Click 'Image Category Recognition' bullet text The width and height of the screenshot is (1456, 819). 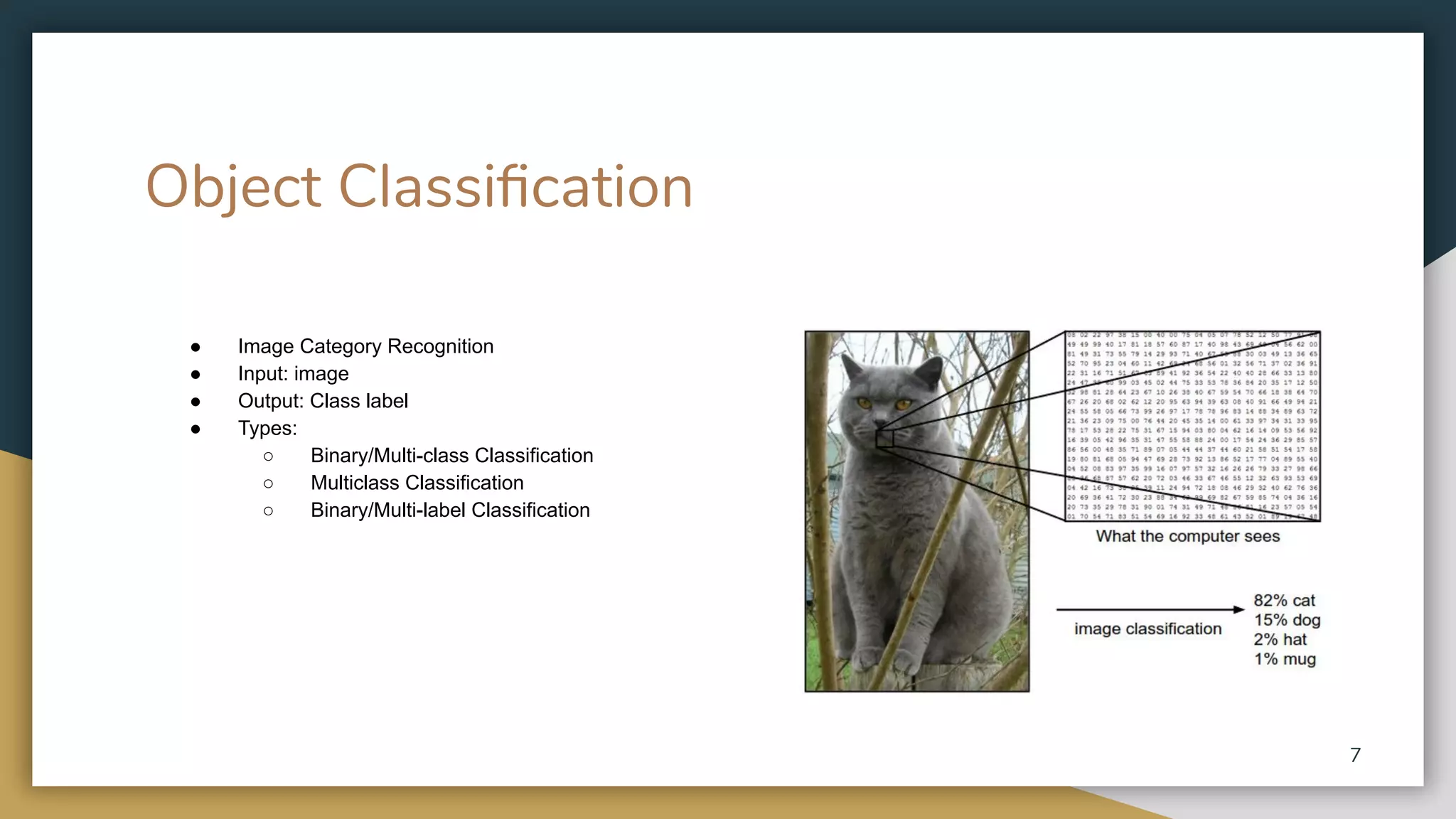pos(365,346)
